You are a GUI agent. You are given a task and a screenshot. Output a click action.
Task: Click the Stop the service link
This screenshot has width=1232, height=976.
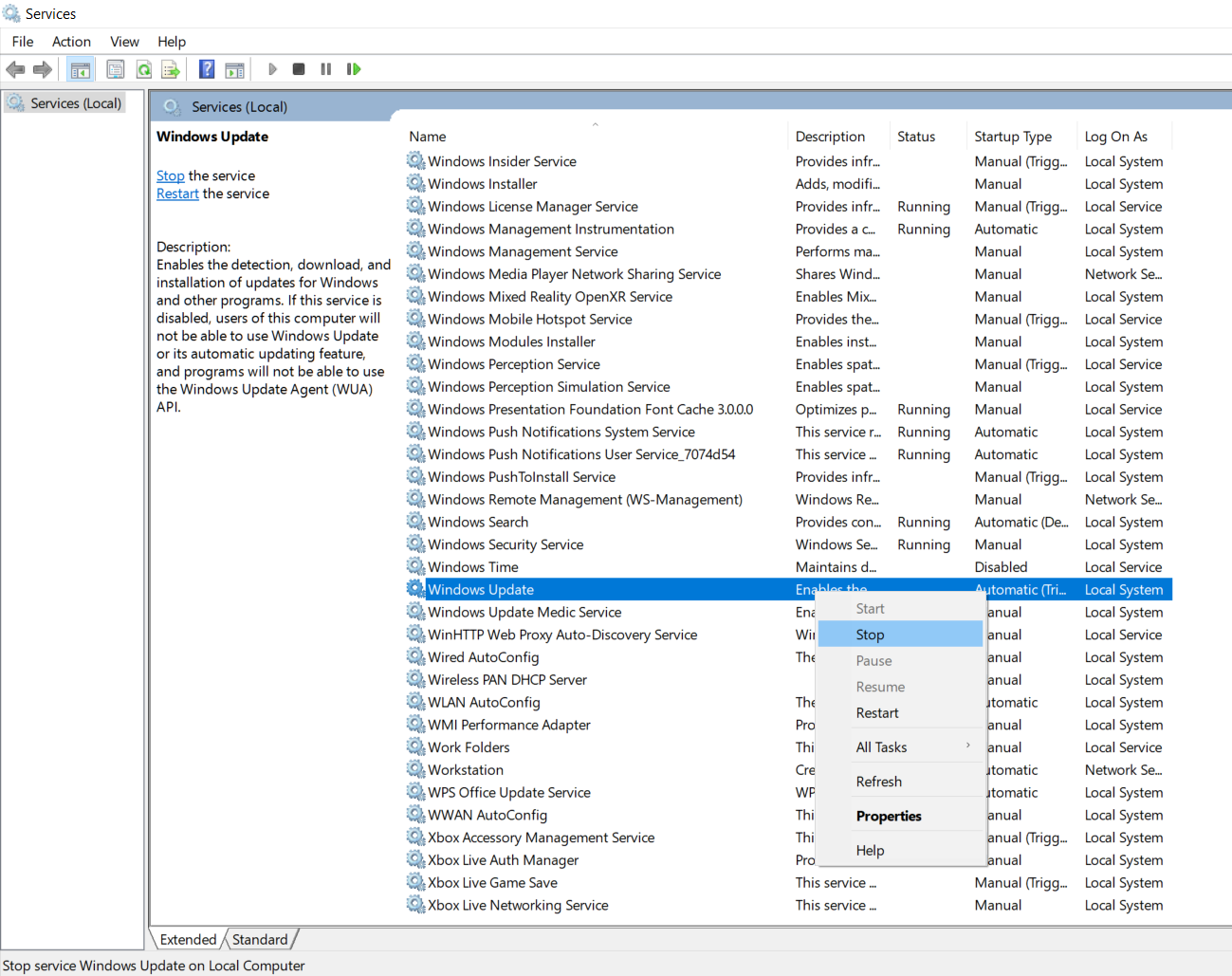tap(171, 175)
